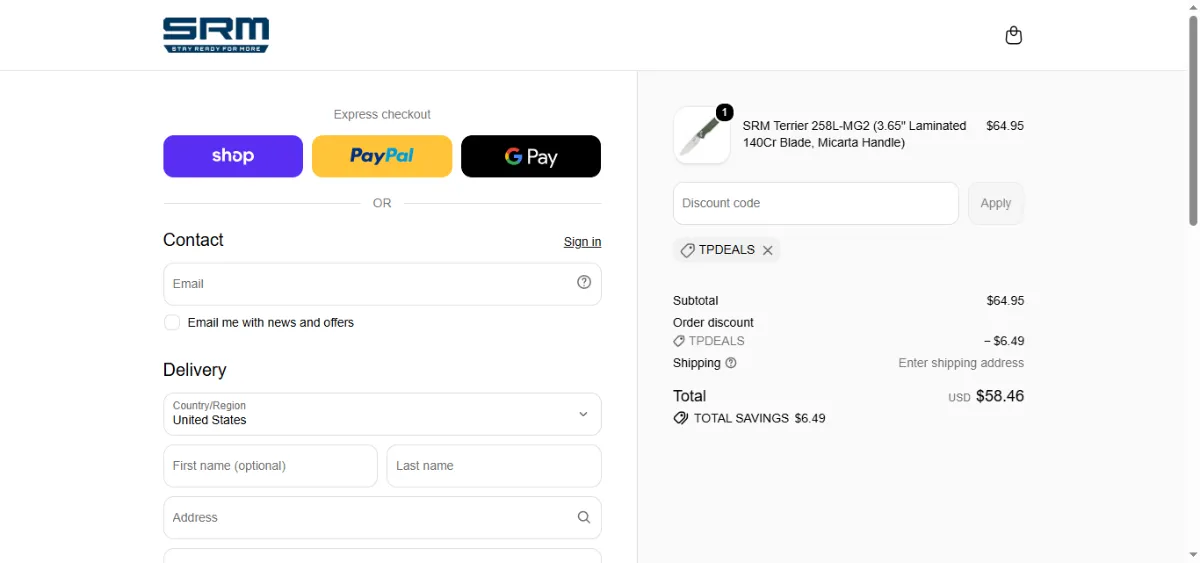Pay with Google Pay express button

pos(531,156)
